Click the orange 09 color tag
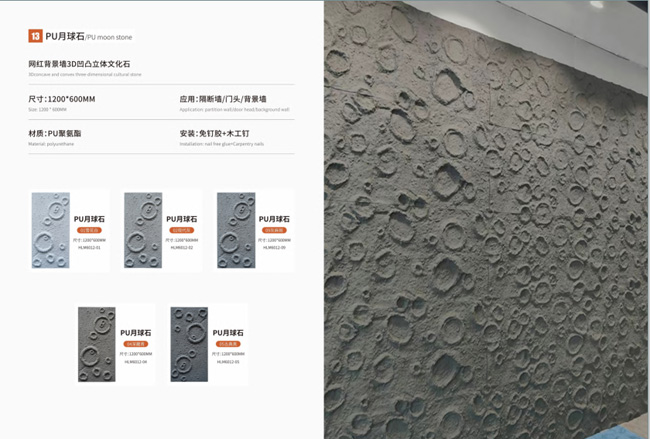 [x=274, y=230]
